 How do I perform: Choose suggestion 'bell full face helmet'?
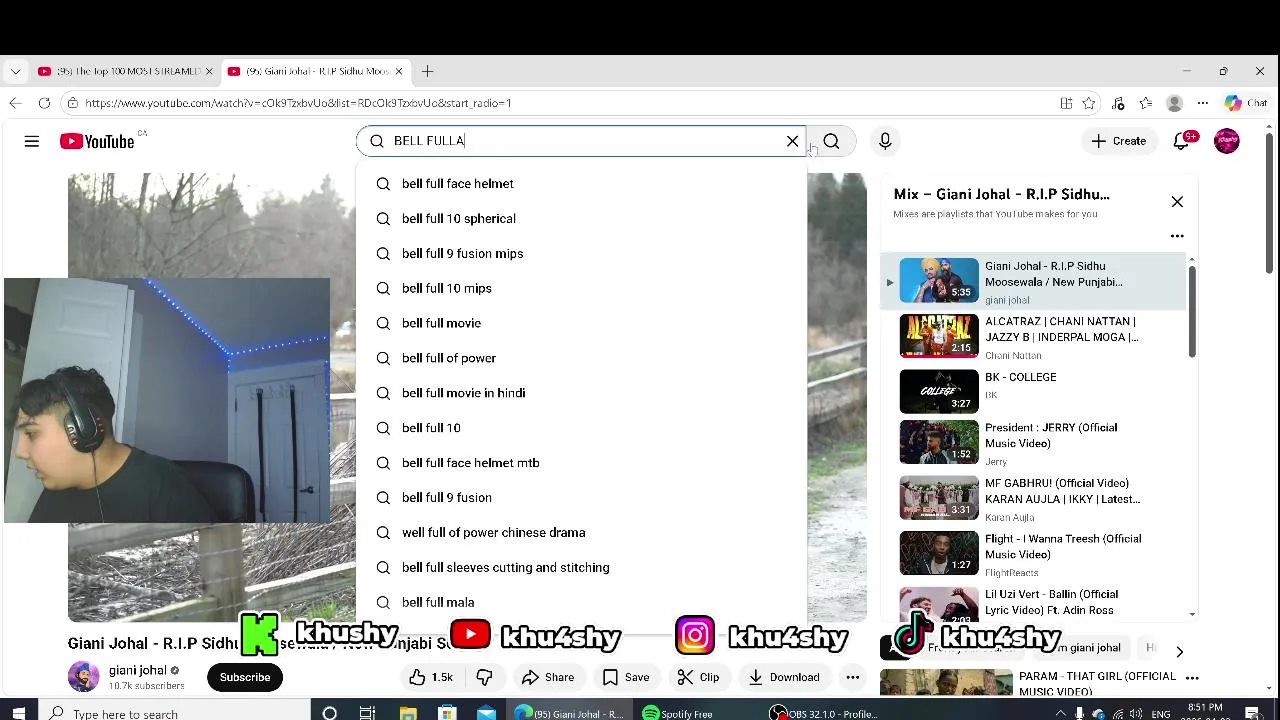581,184
